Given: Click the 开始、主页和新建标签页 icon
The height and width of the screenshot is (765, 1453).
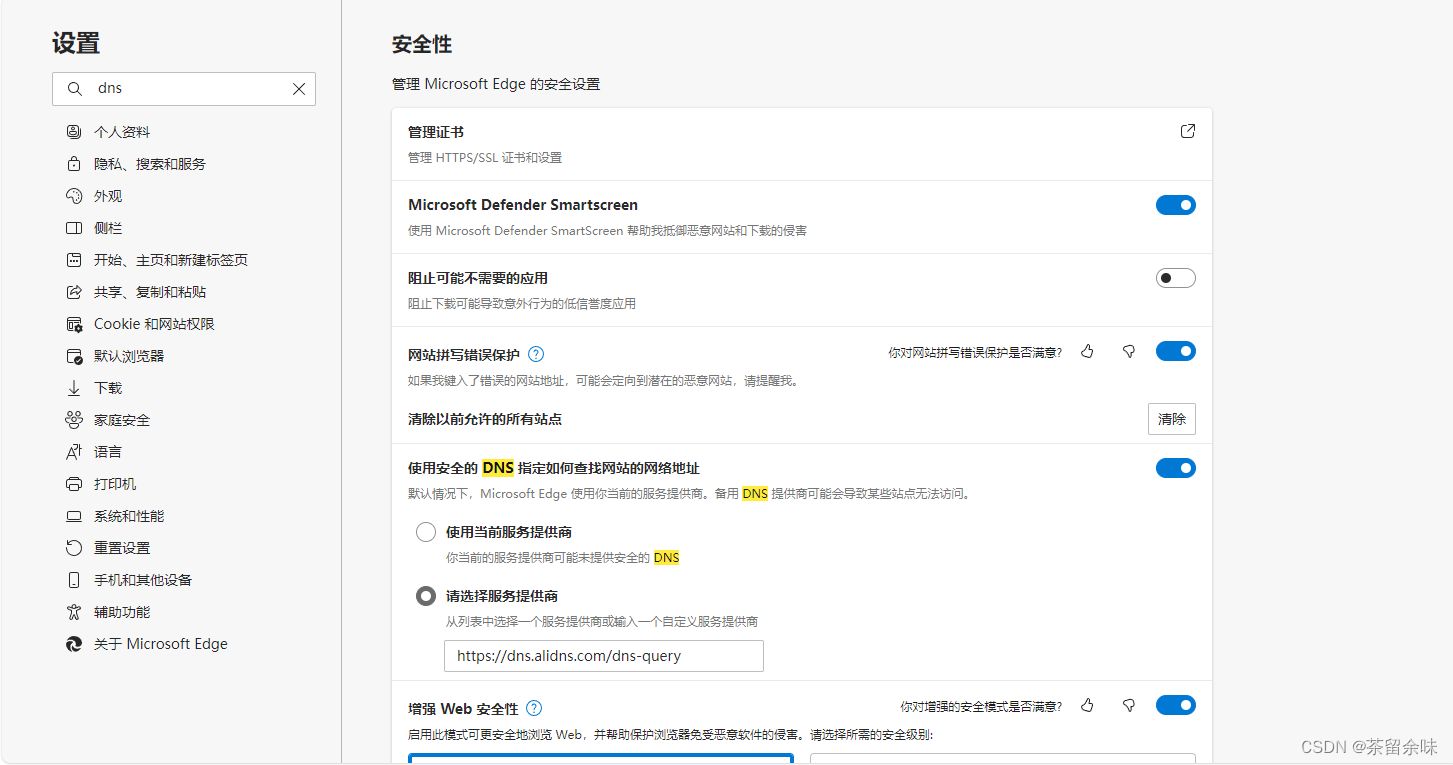Looking at the screenshot, I should pyautogui.click(x=74, y=260).
